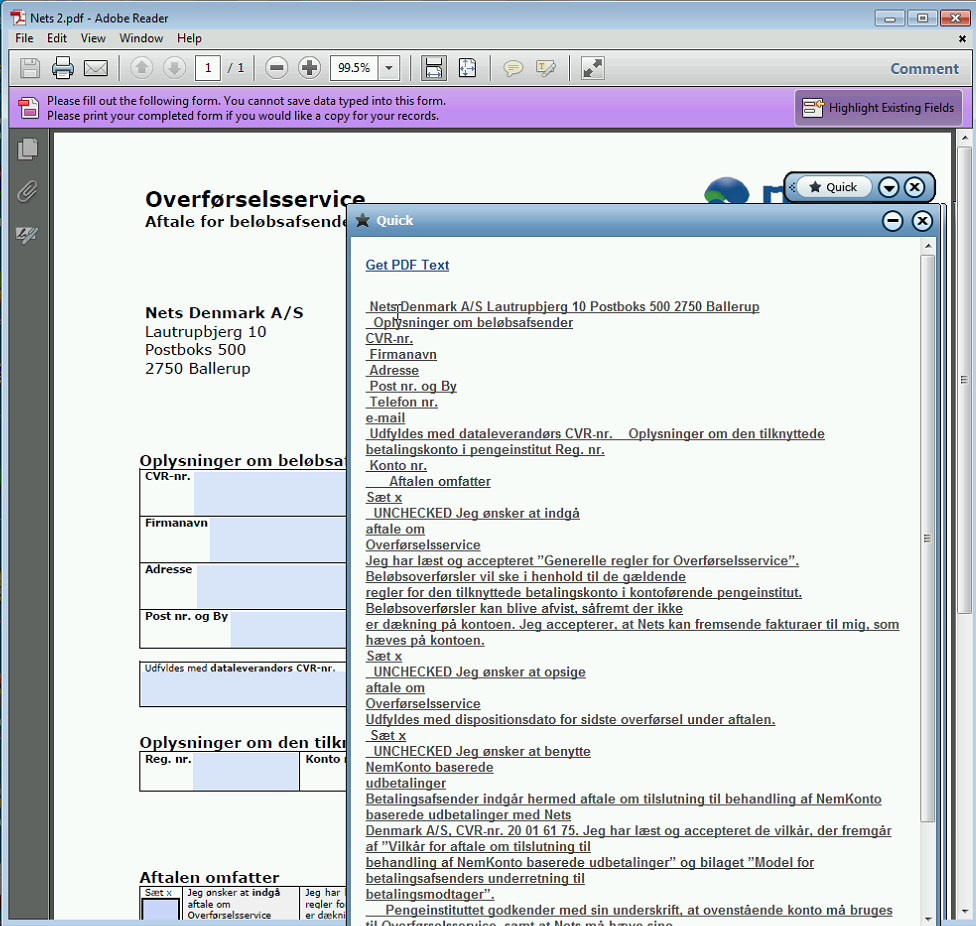The height and width of the screenshot is (926, 976).
Task: Open the page thumbnails panel
Action: (28, 149)
